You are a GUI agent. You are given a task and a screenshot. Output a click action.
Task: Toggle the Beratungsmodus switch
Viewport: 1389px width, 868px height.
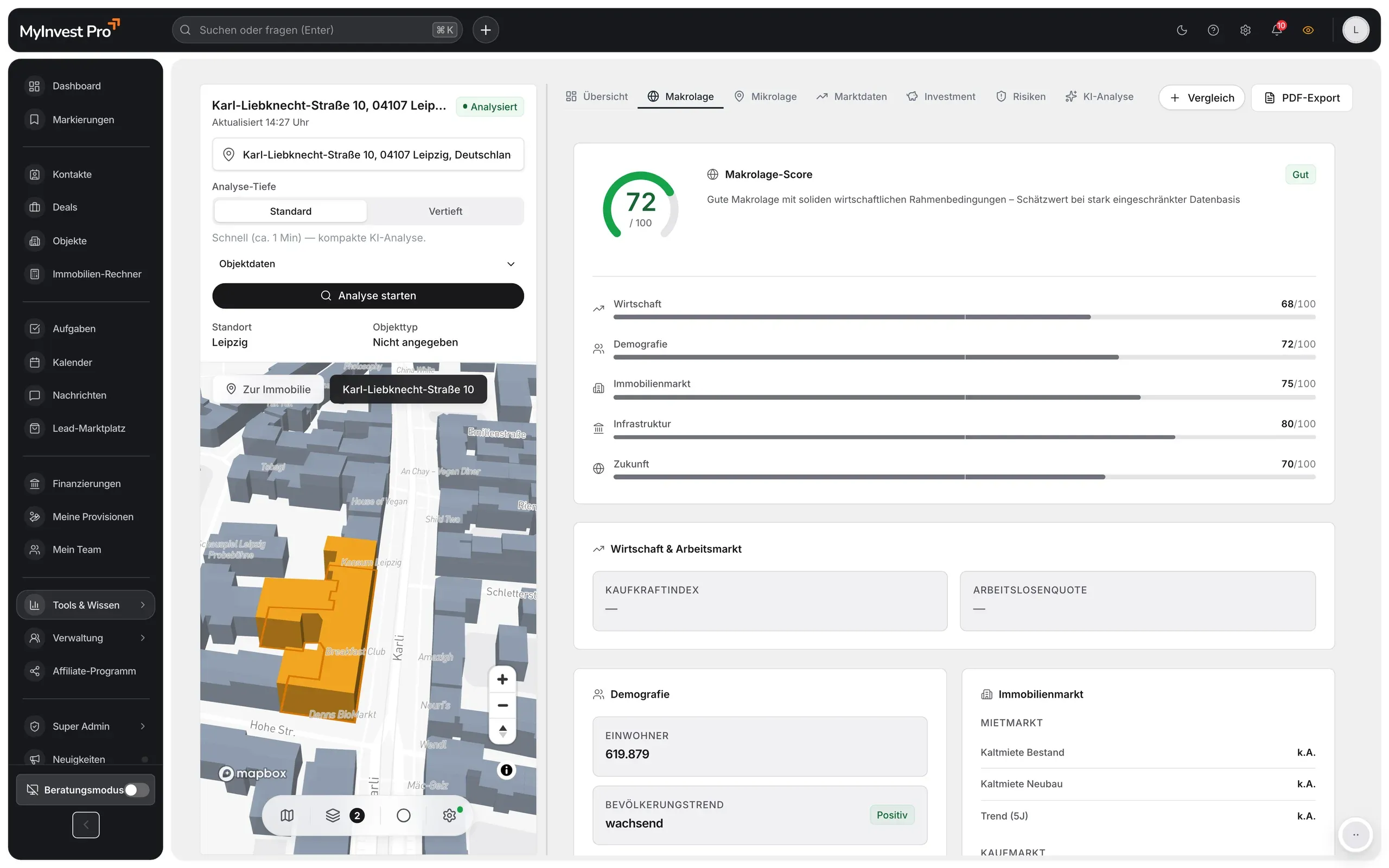(x=137, y=790)
